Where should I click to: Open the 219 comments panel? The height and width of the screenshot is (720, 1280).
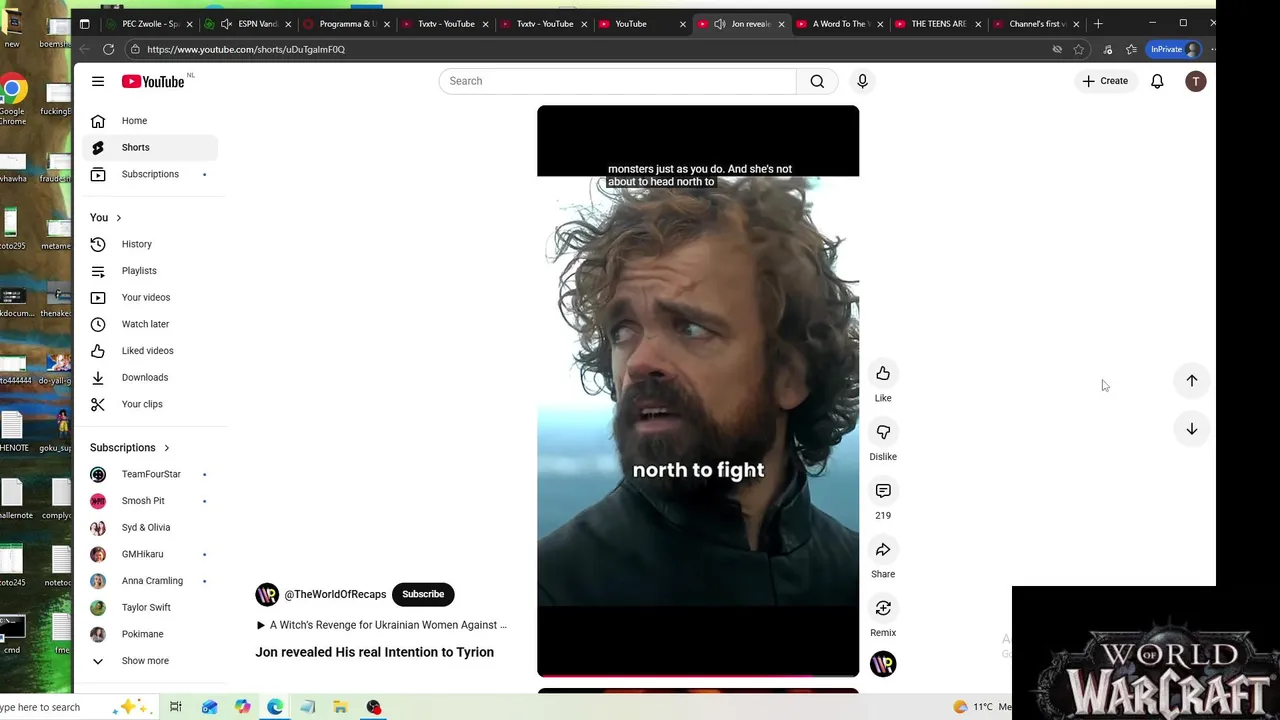click(883, 491)
